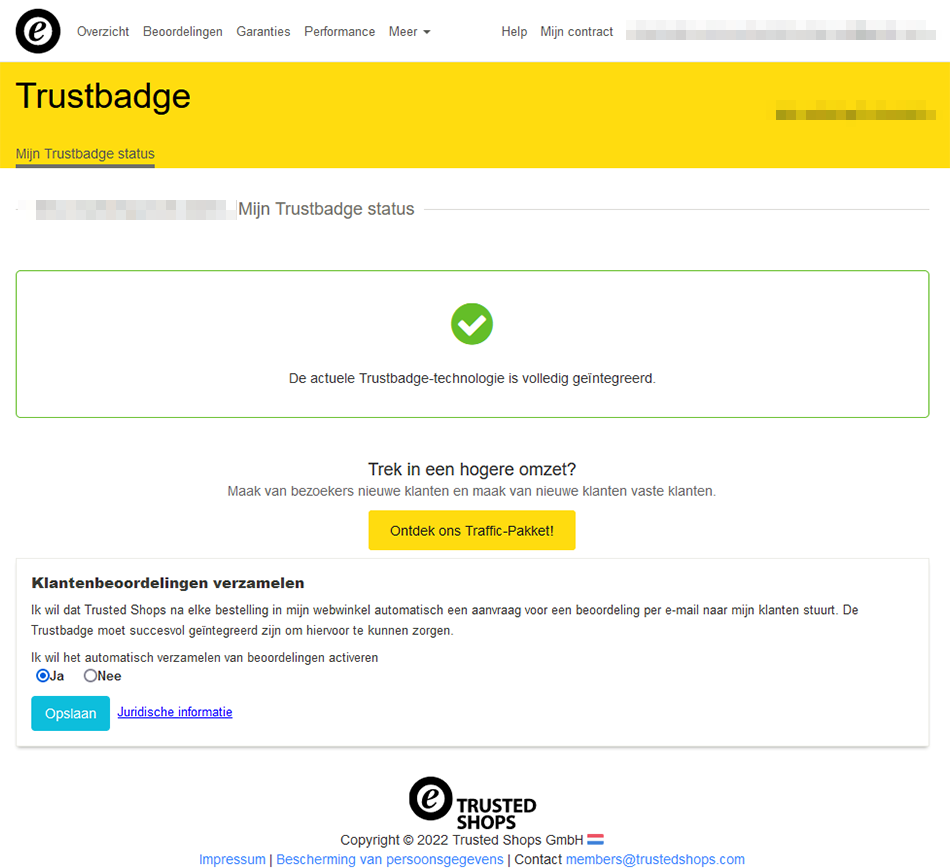Expand the Meer dropdown menu
Viewport: 950px width, 868px height.
tap(410, 31)
